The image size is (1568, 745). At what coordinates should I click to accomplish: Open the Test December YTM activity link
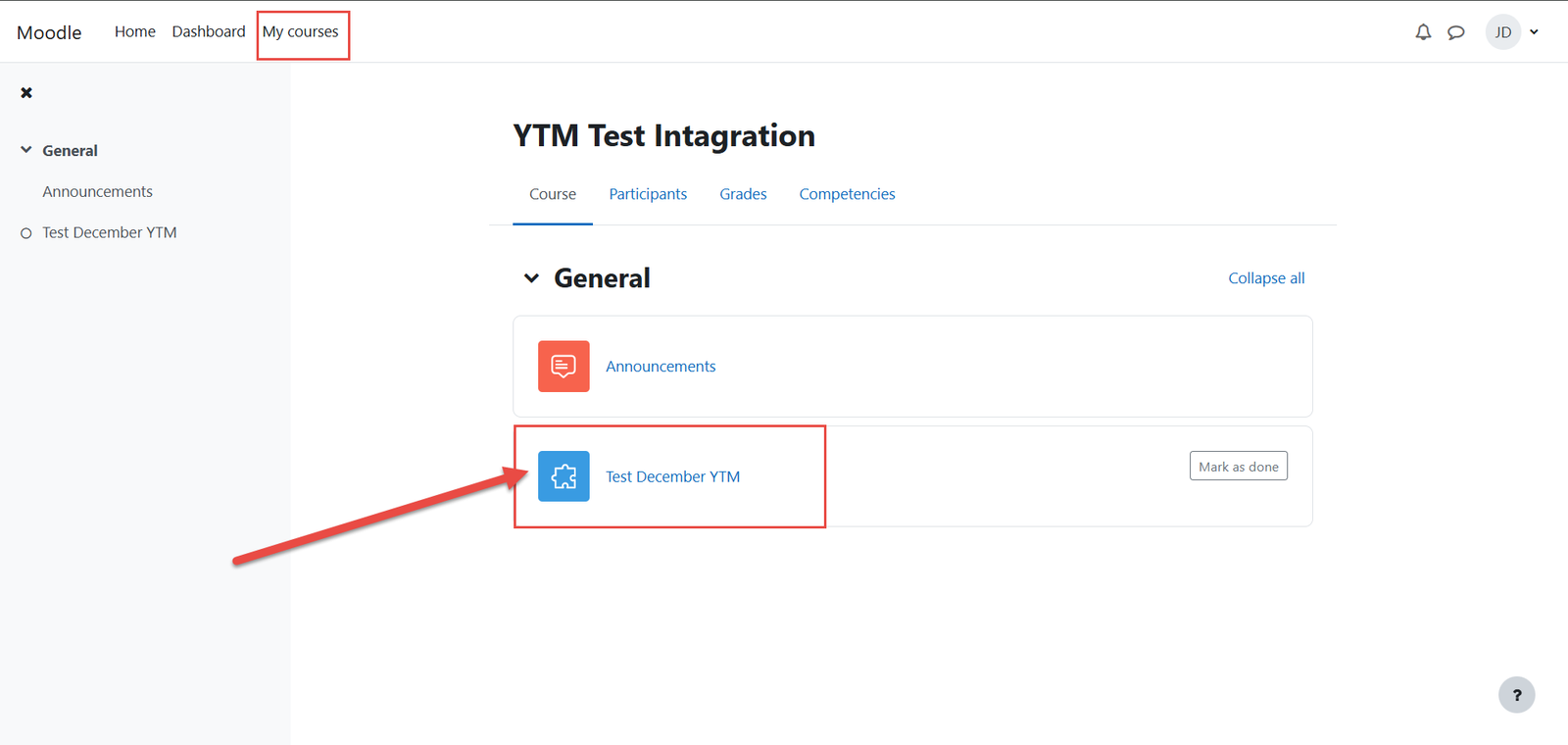pos(672,476)
